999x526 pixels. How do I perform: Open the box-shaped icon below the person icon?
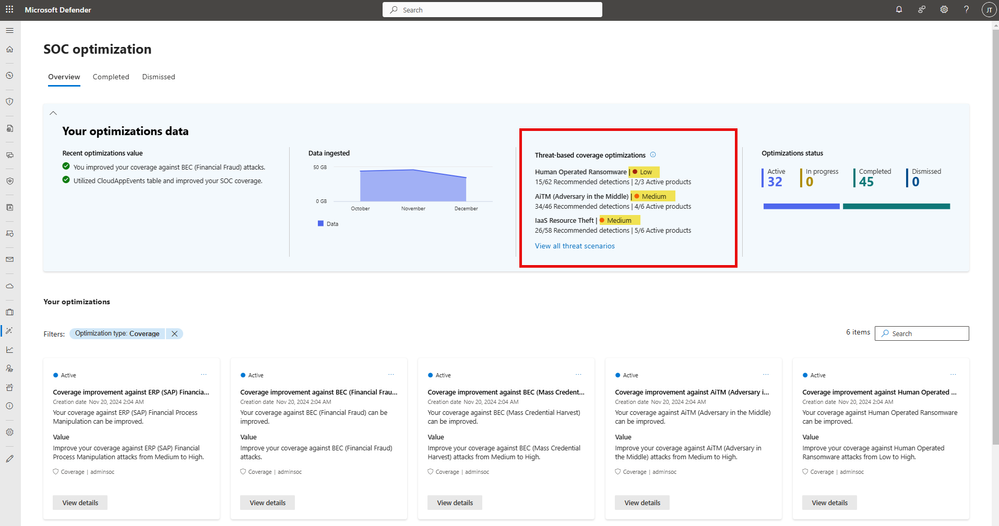point(10,387)
